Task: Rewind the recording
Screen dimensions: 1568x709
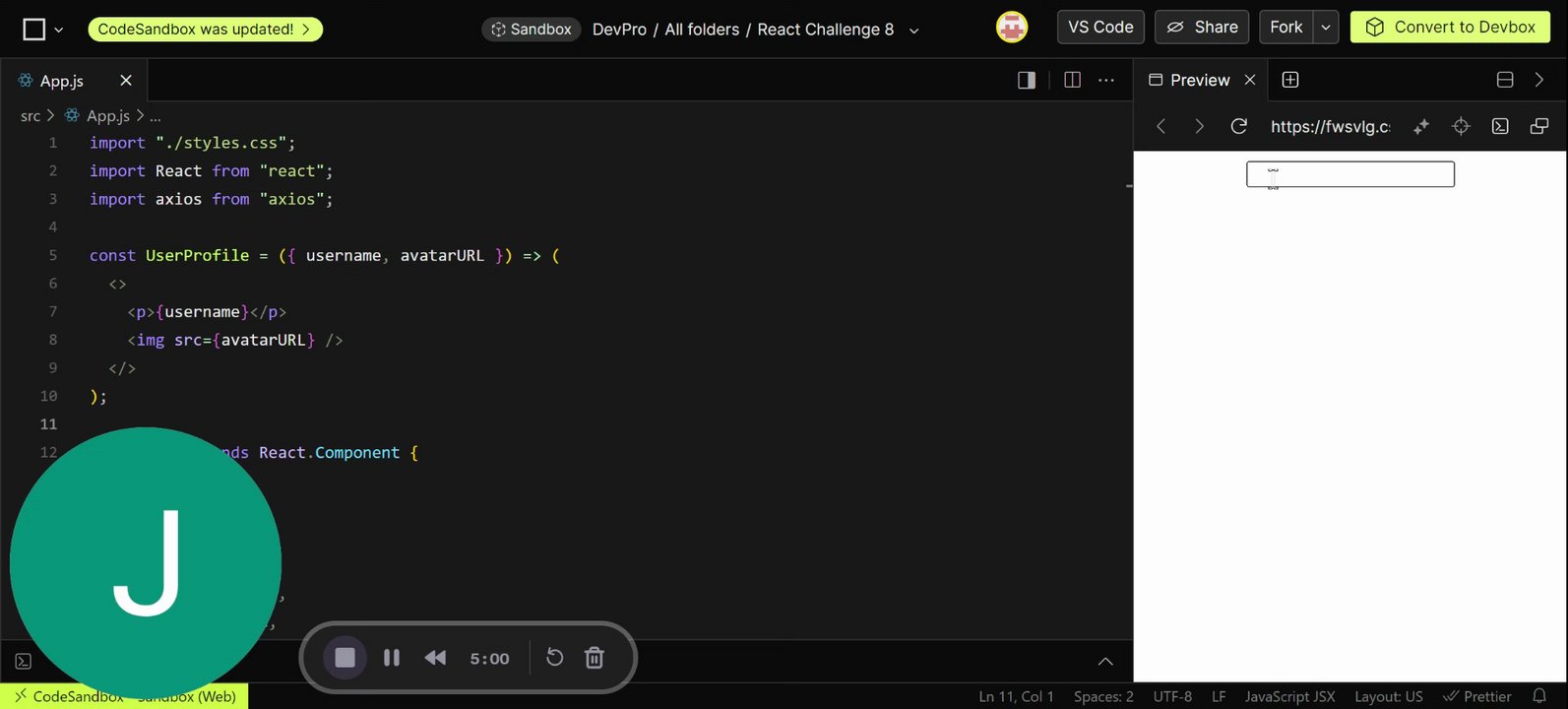Action: [435, 658]
